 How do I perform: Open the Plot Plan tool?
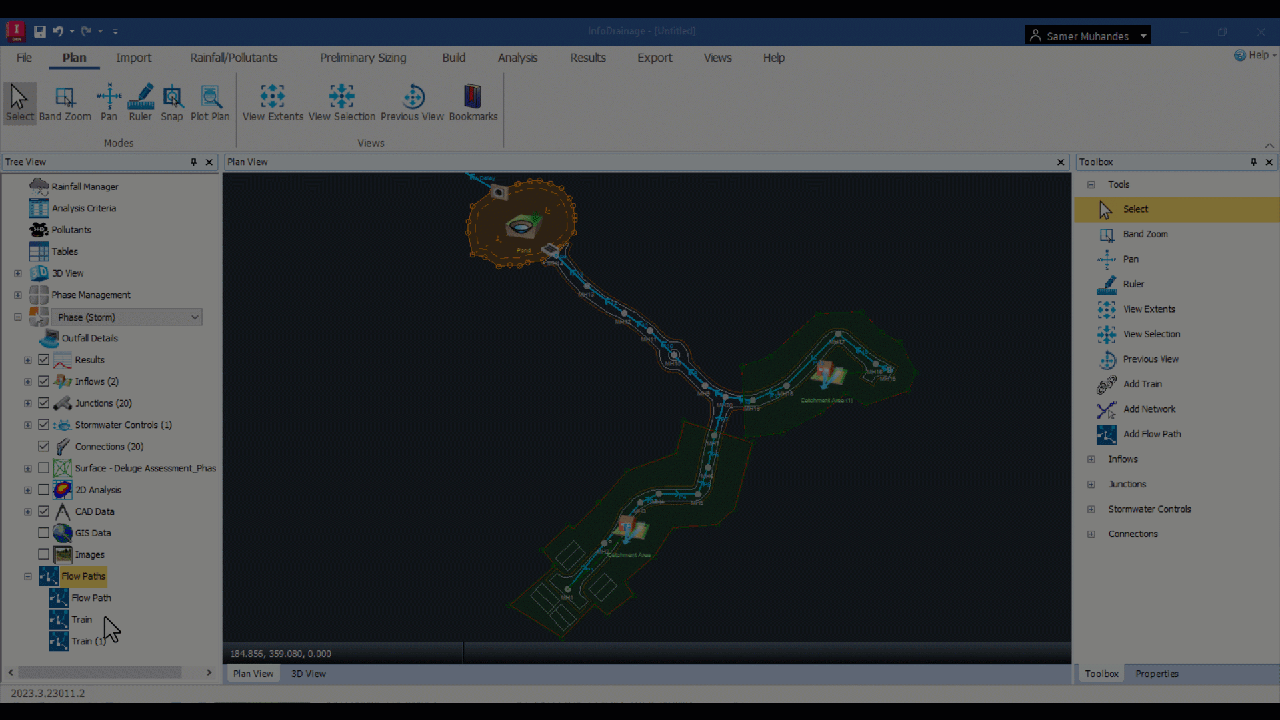(x=210, y=104)
